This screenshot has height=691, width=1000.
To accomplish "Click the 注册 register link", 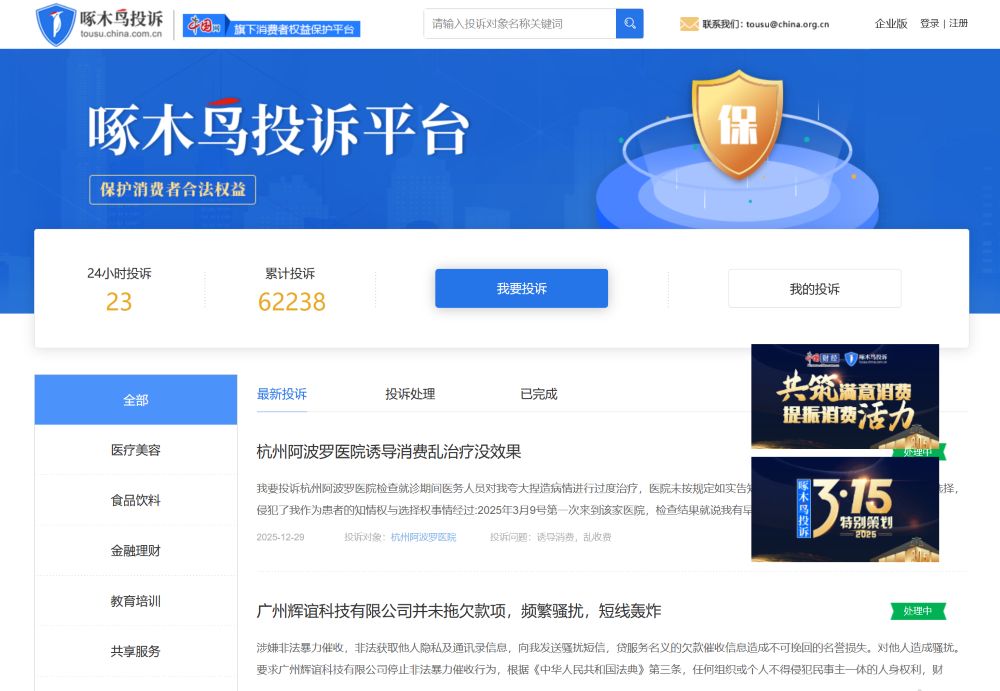I will [x=958, y=24].
